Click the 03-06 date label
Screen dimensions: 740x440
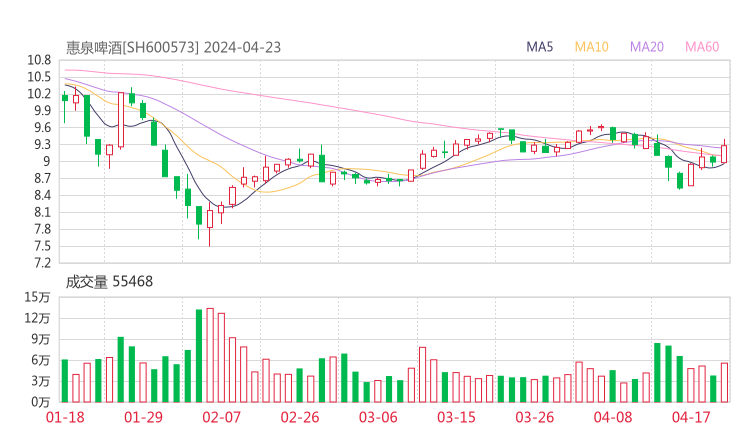tap(378, 417)
